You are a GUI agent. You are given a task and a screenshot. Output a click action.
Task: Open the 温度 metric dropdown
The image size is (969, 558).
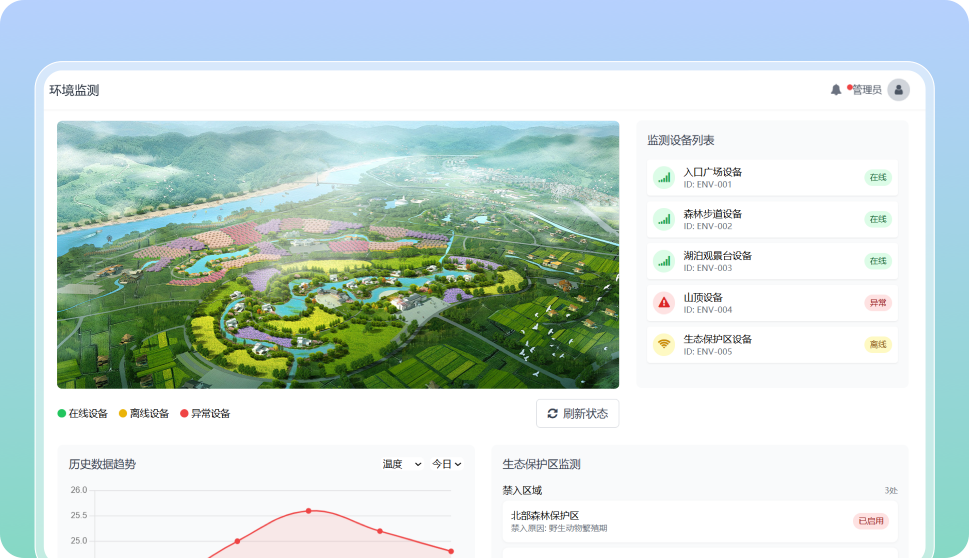tap(402, 464)
